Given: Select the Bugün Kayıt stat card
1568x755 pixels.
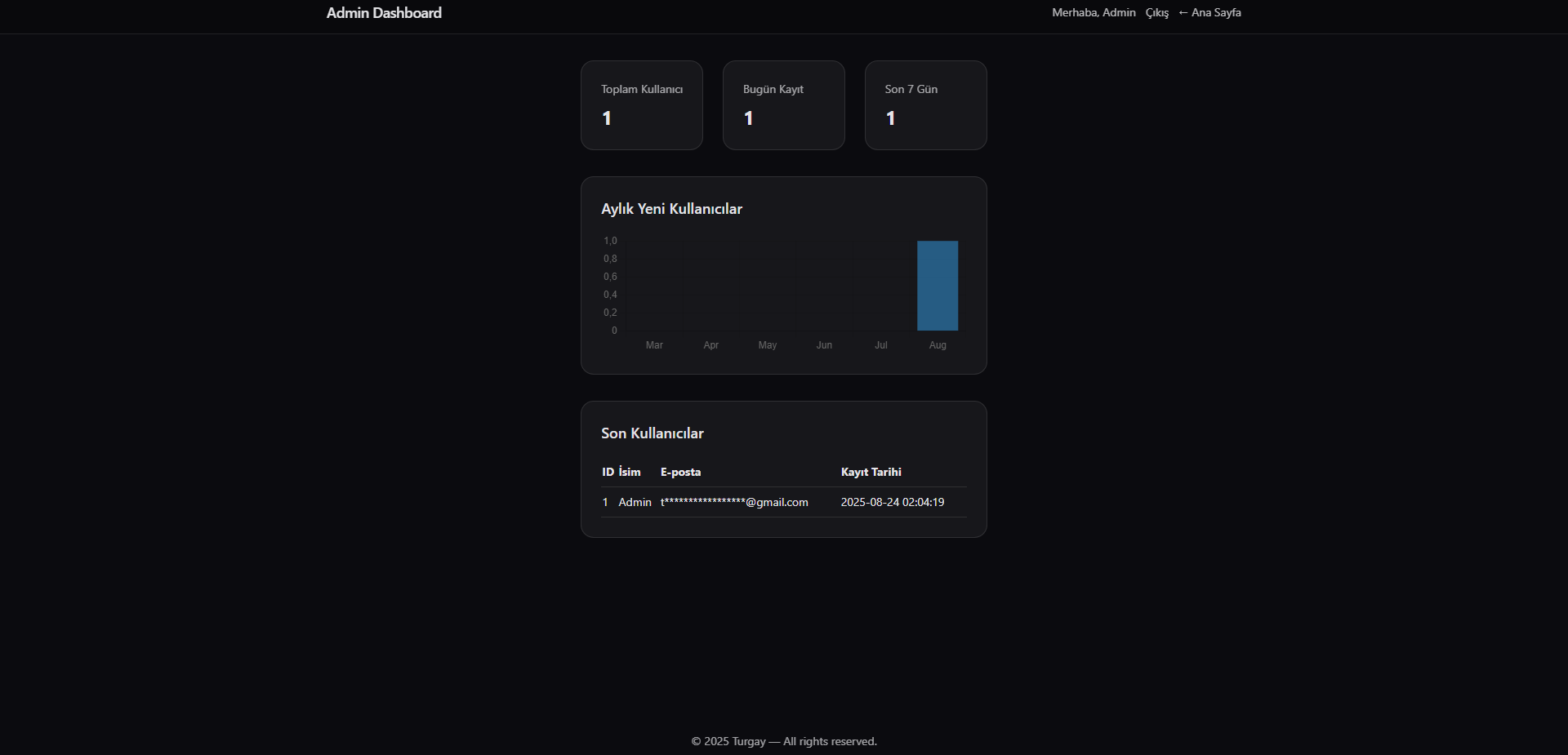Looking at the screenshot, I should pyautogui.click(x=783, y=105).
